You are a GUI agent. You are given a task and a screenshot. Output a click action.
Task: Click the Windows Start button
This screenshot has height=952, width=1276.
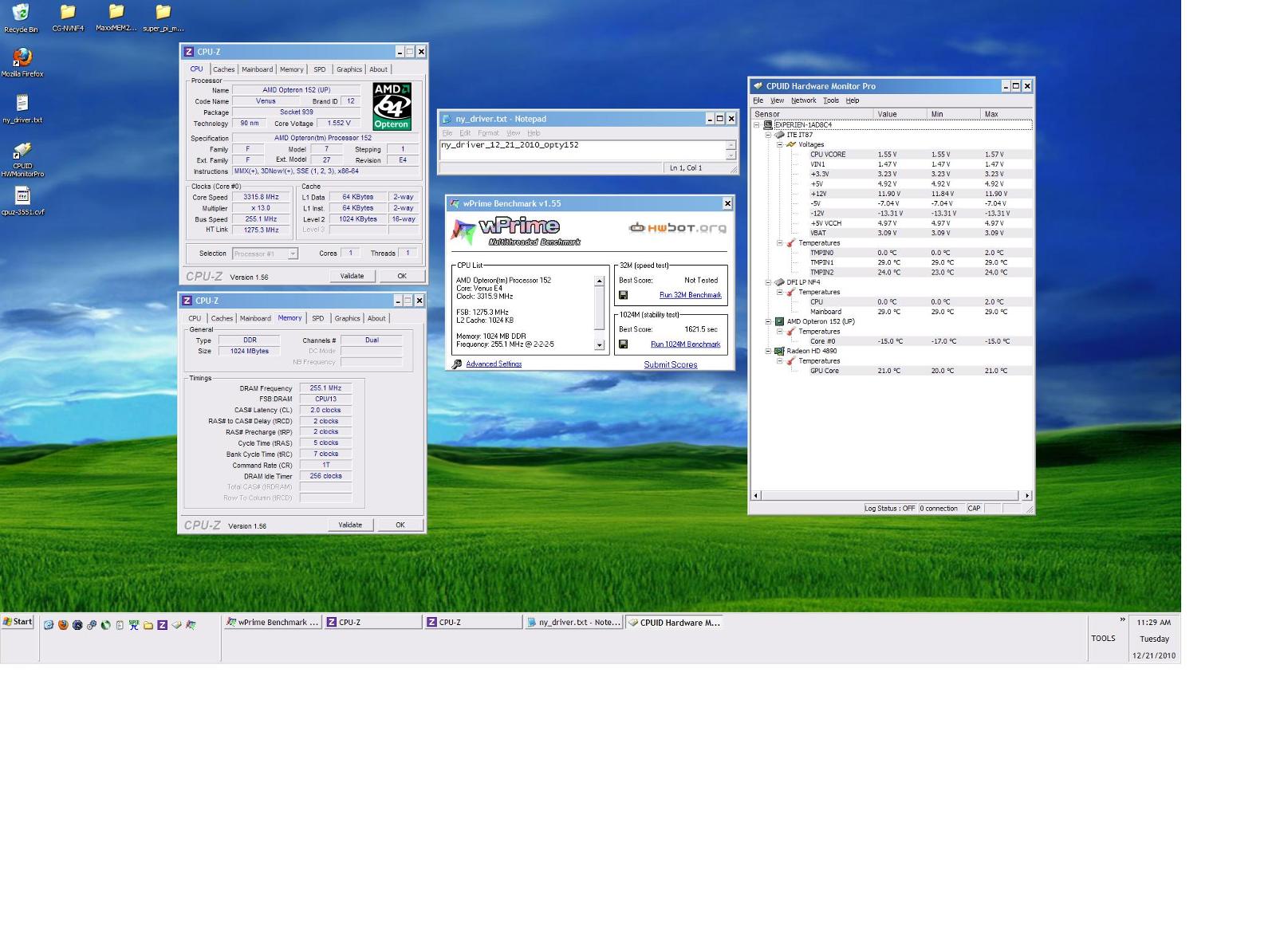click(x=18, y=622)
